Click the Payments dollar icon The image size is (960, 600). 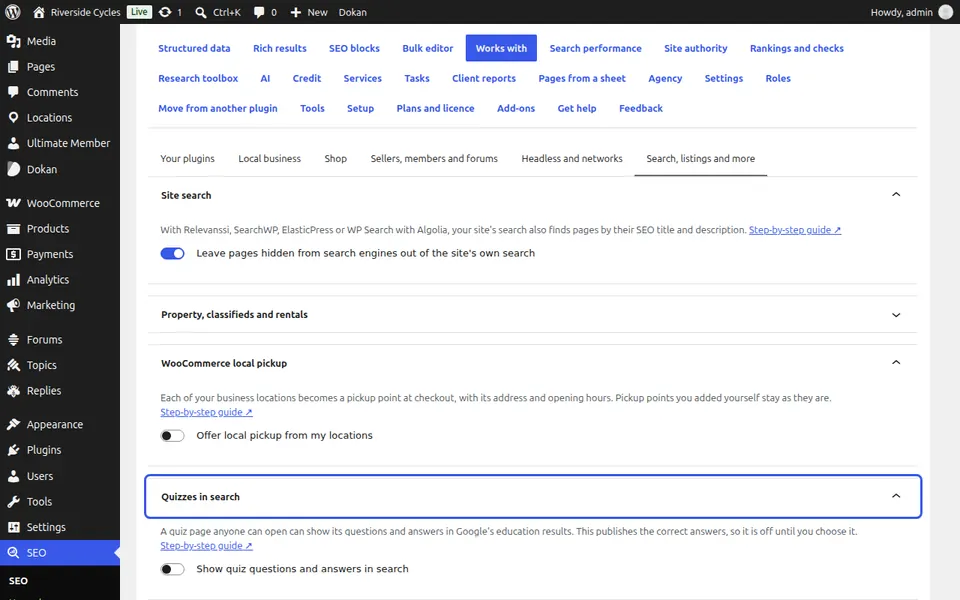tap(13, 254)
